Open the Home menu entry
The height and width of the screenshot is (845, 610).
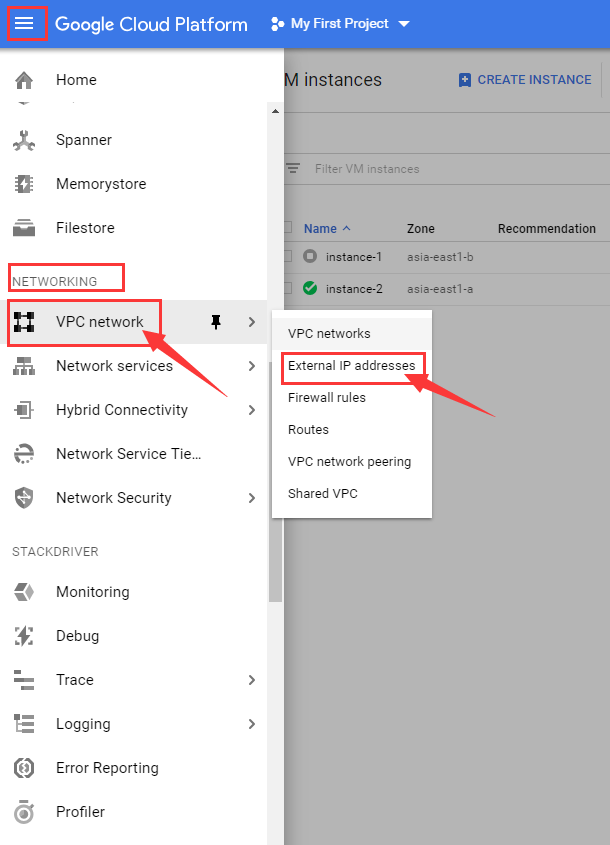point(76,80)
